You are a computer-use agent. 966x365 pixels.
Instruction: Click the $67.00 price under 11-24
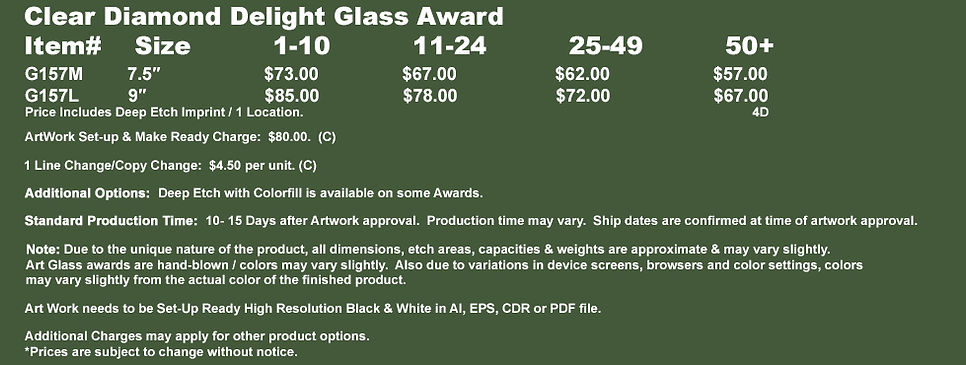(429, 75)
